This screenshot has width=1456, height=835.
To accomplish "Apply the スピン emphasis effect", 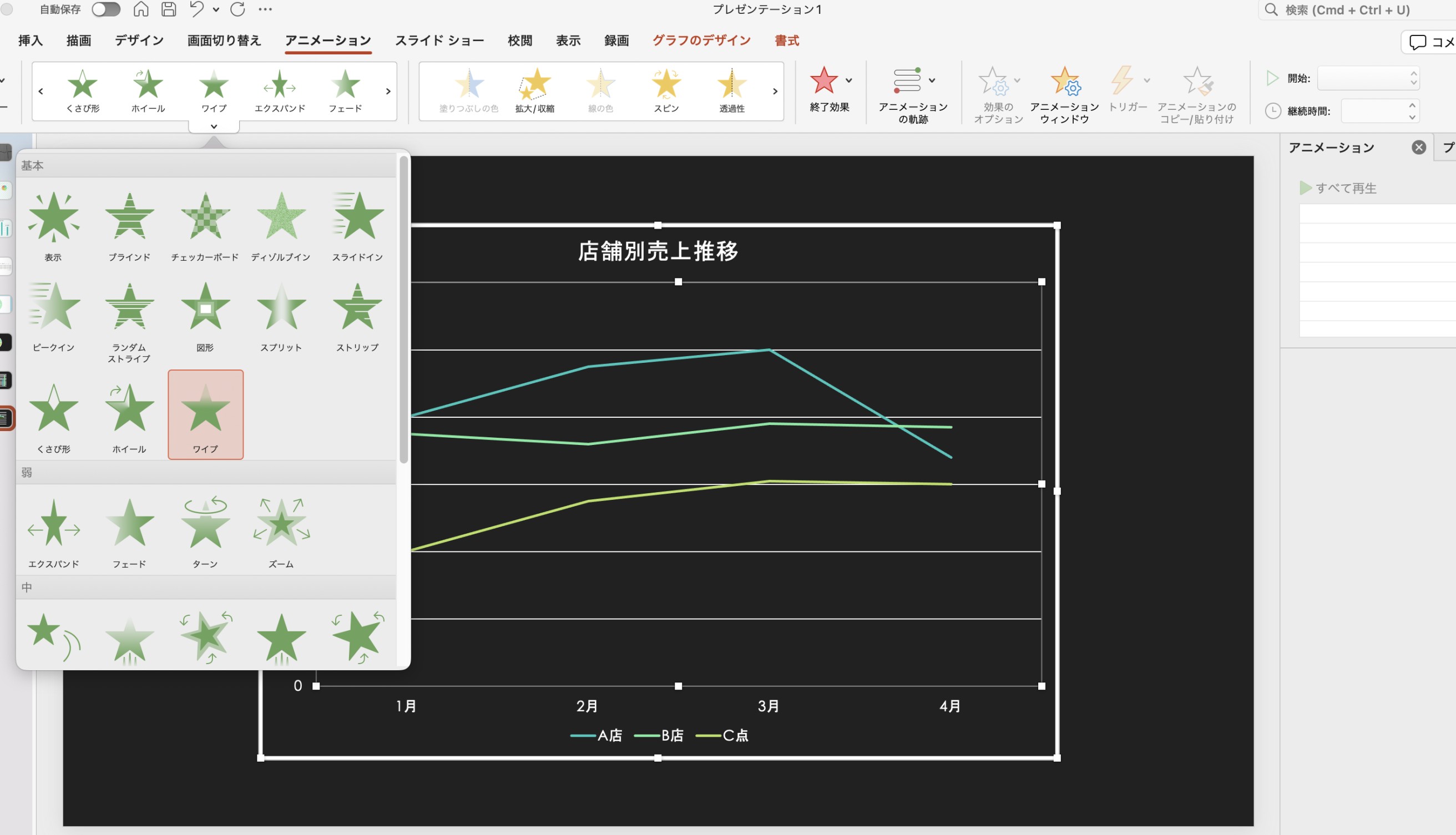I will pos(666,90).
